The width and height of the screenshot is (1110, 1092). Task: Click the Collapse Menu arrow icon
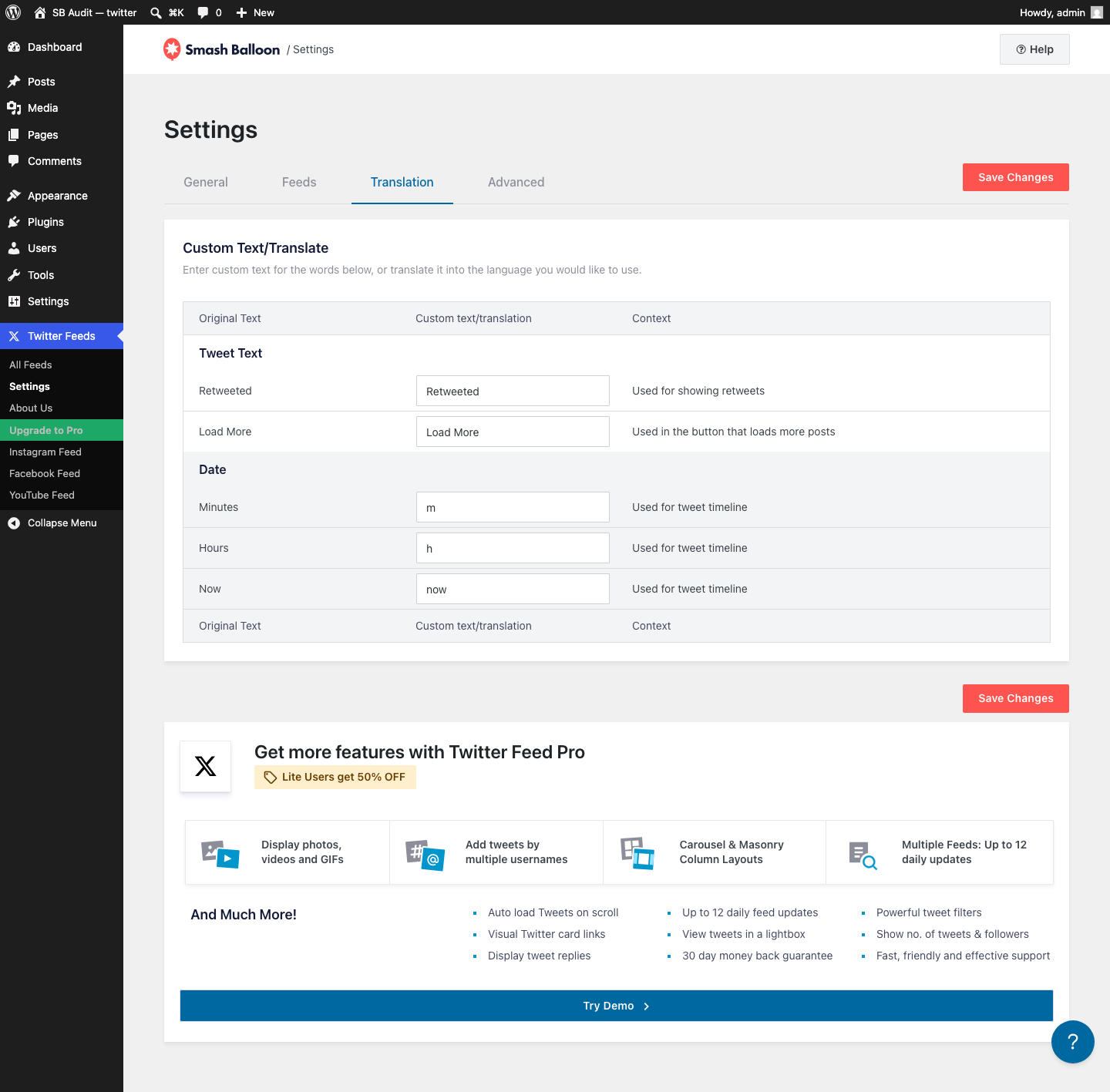[x=14, y=523]
